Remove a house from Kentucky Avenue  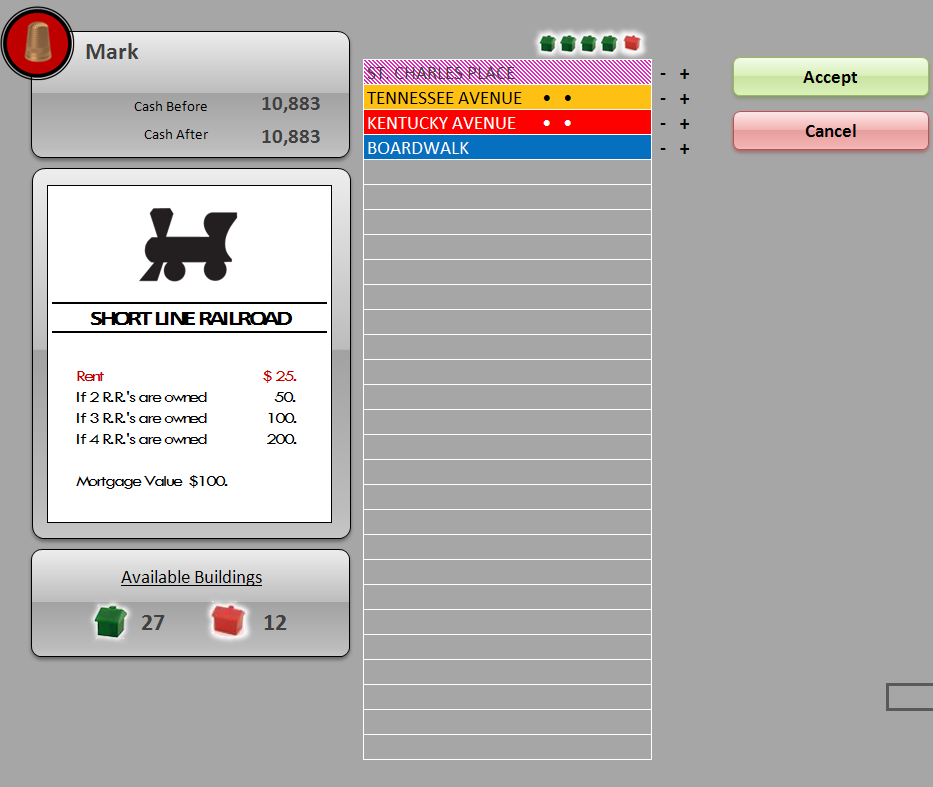coord(663,124)
